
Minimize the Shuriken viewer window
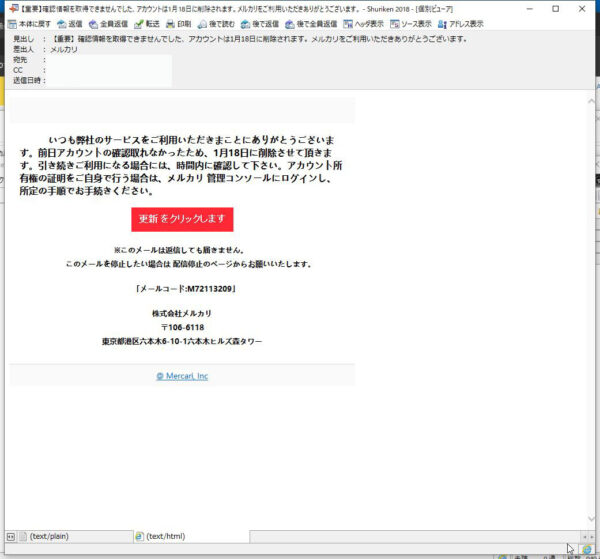[530, 8]
